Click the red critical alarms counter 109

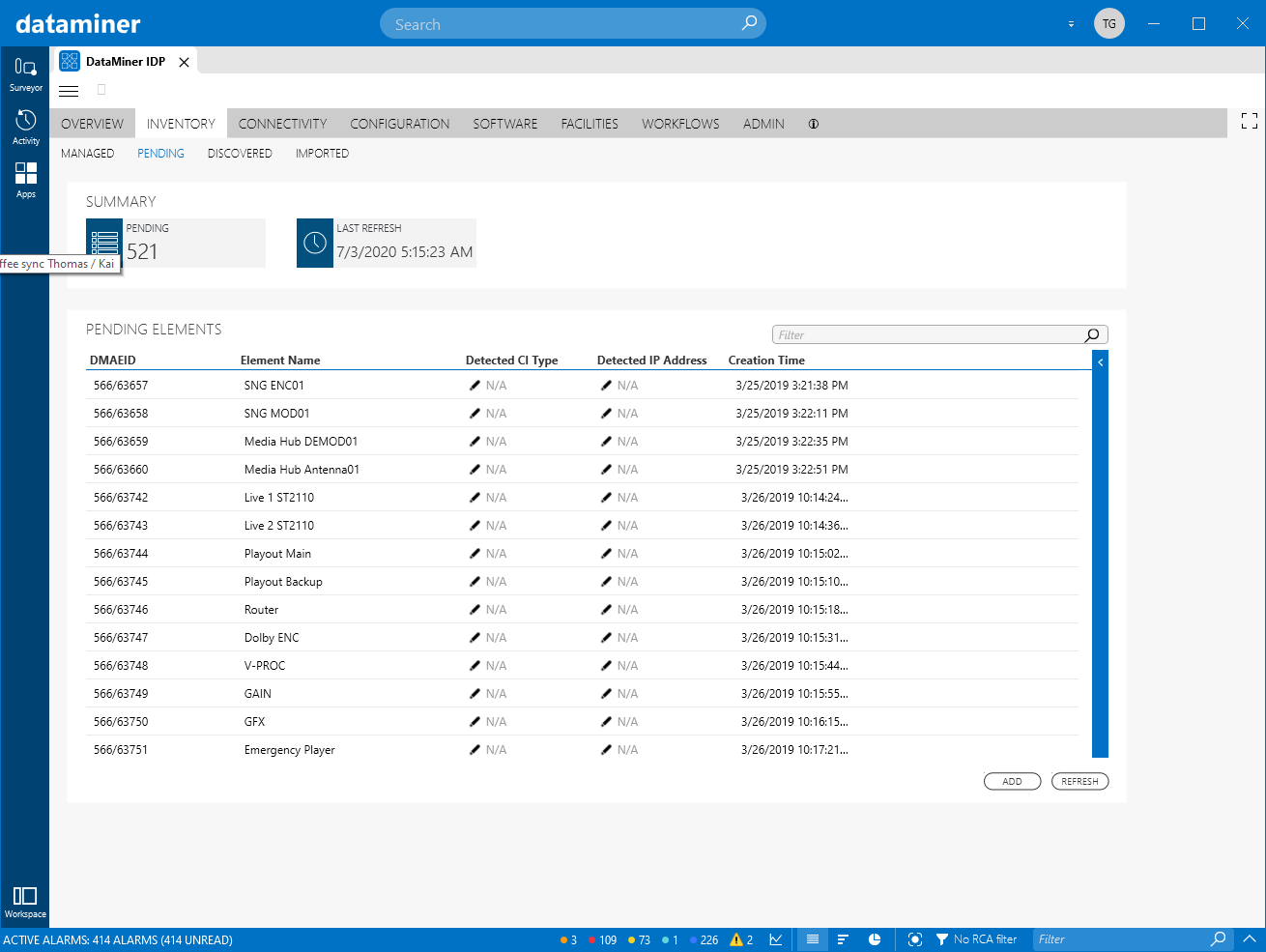(603, 939)
